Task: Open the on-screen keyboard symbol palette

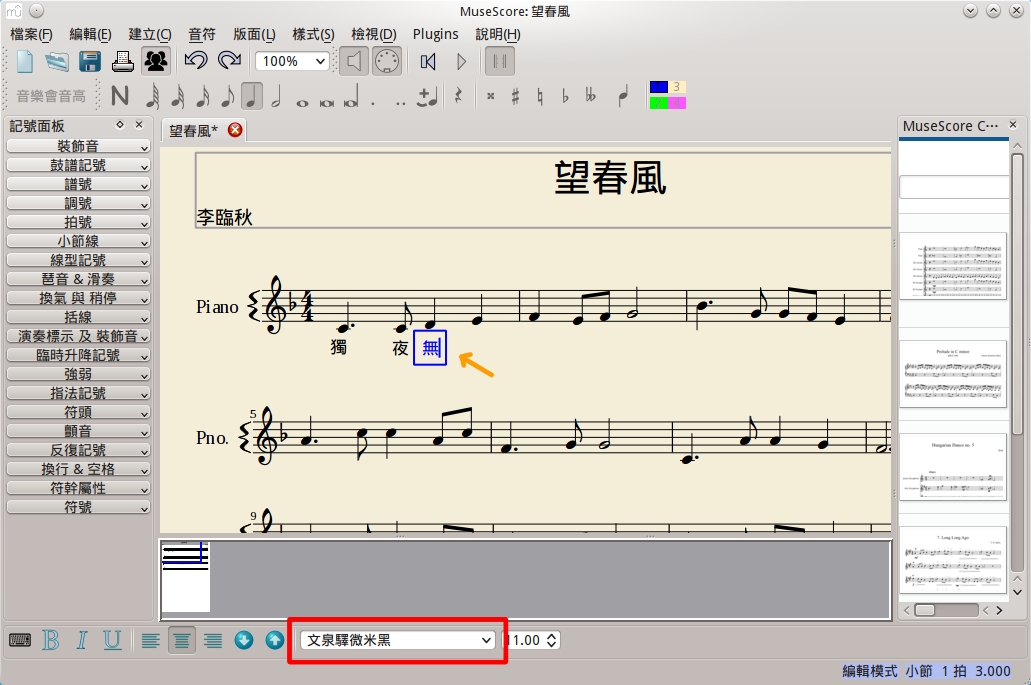Action: click(20, 640)
